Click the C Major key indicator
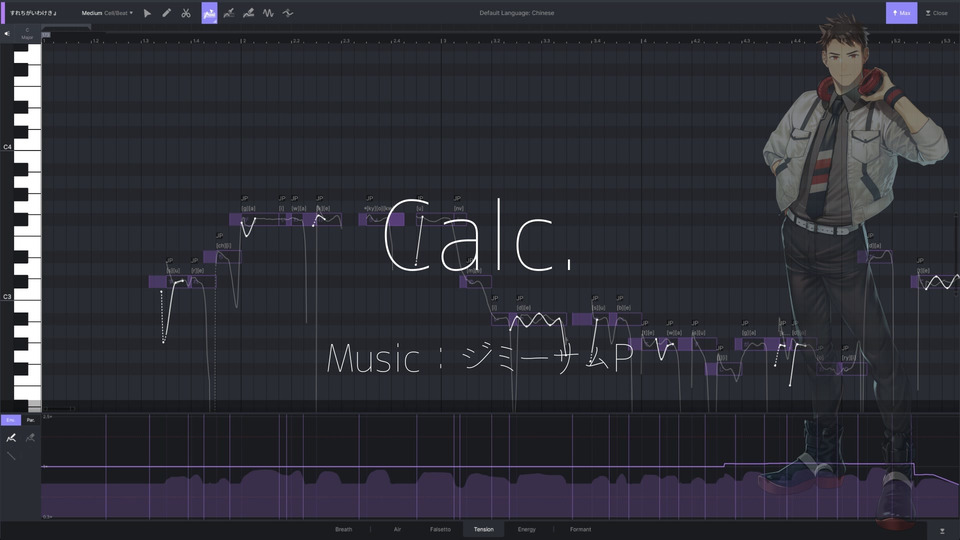Image resolution: width=960 pixels, height=540 pixels. point(27,34)
